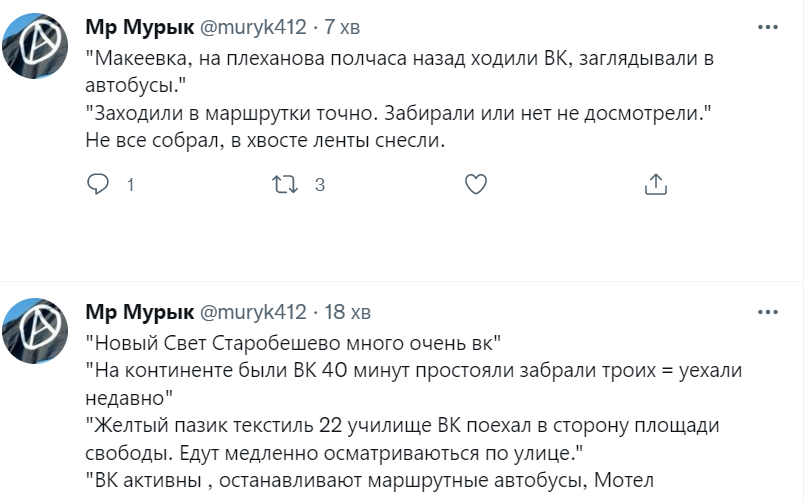Click the avatar on the 18 хв tweet
This screenshot has height=503, width=806.
(38, 328)
